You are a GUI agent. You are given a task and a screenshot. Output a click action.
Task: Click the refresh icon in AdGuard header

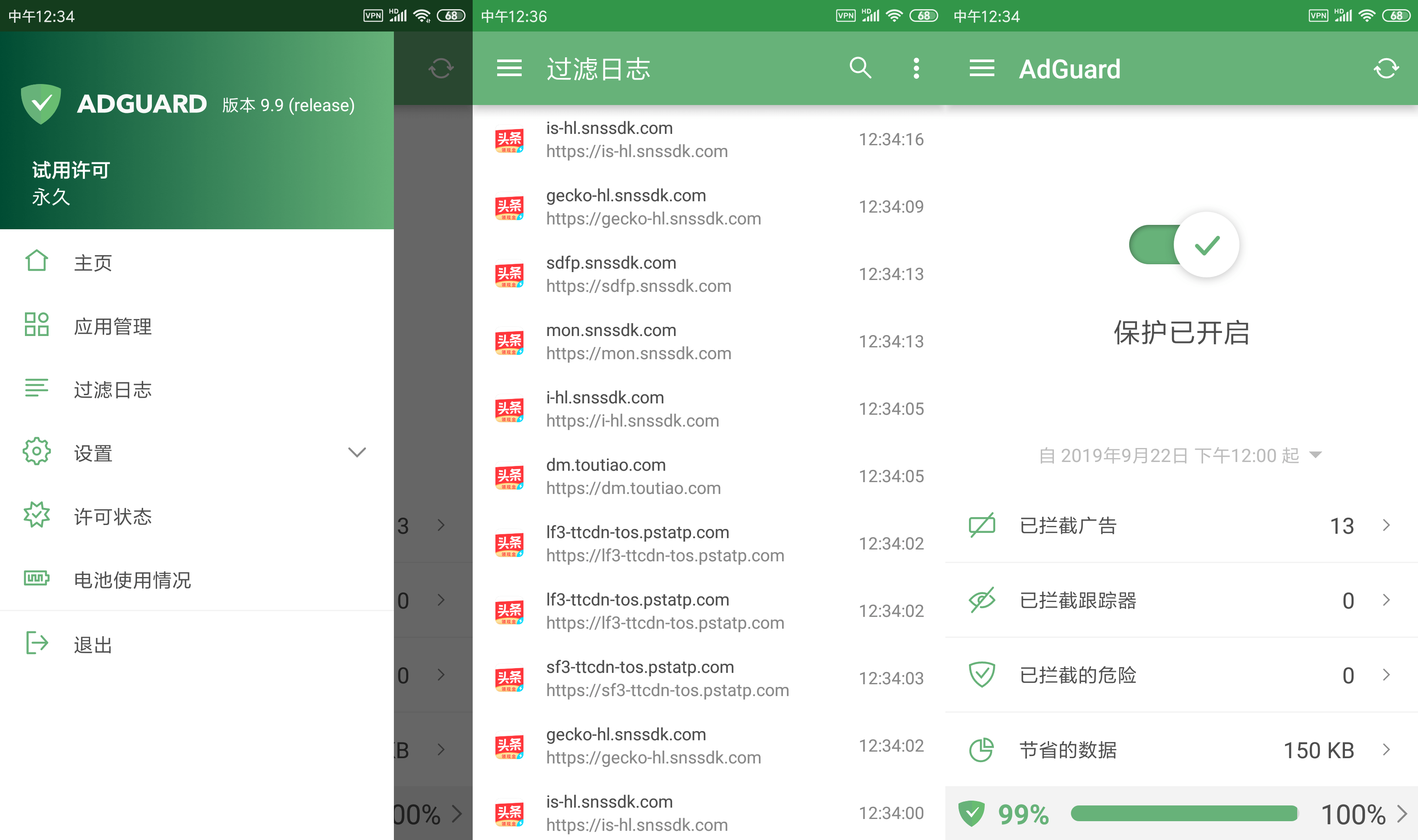click(1386, 69)
